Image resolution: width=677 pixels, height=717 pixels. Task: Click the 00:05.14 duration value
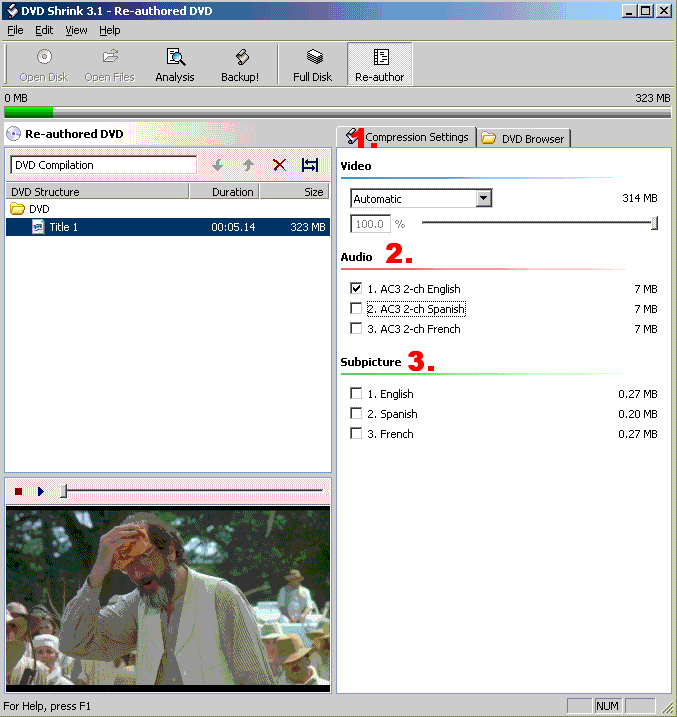tap(233, 227)
